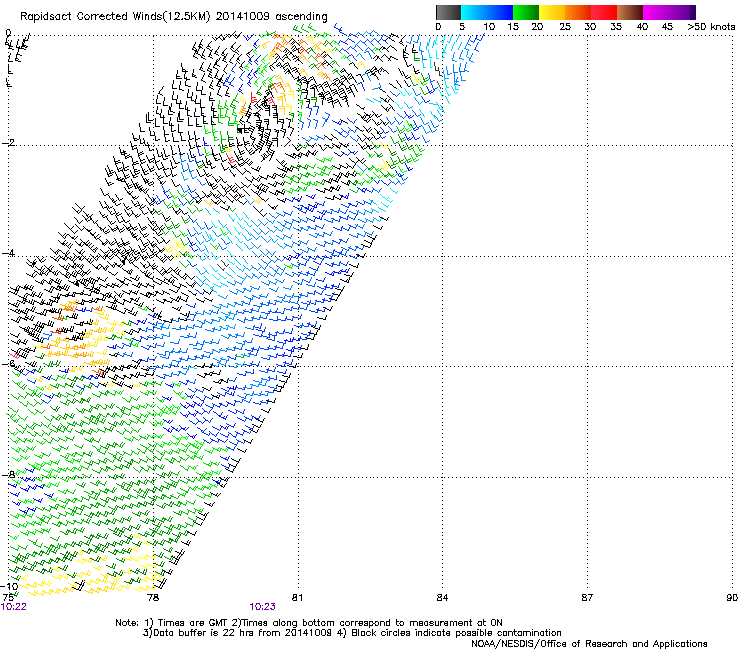This screenshot has height=650, width=740.
Task: Click the purple '10:23' time label
Action: [x=263, y=607]
